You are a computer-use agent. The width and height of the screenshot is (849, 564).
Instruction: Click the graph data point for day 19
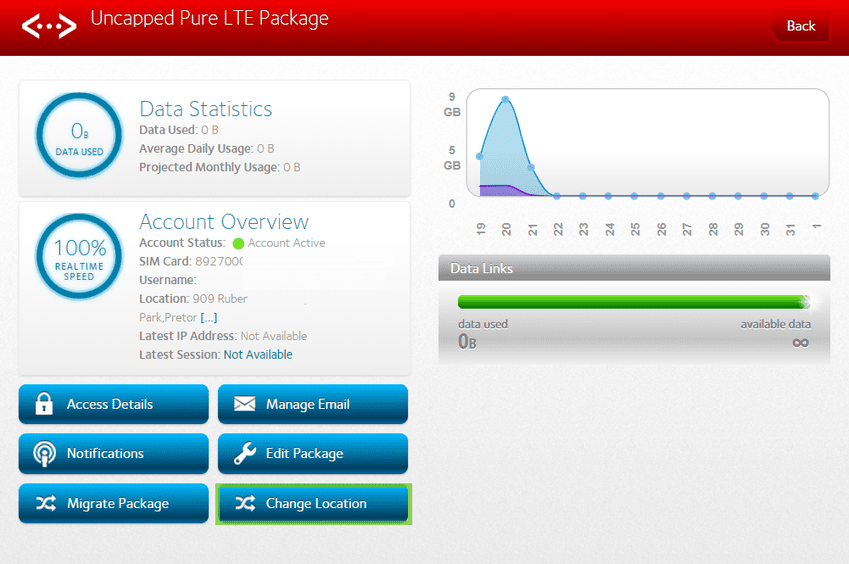pos(480,156)
